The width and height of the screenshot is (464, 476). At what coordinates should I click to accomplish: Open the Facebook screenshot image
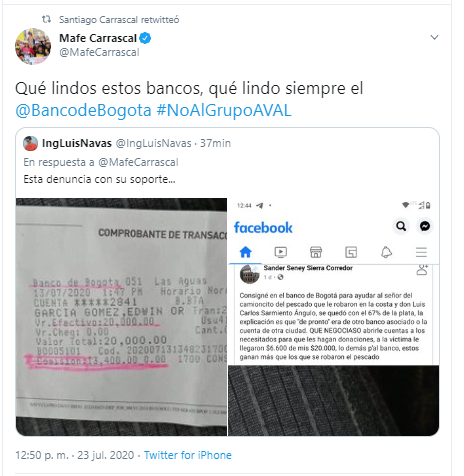click(x=333, y=317)
